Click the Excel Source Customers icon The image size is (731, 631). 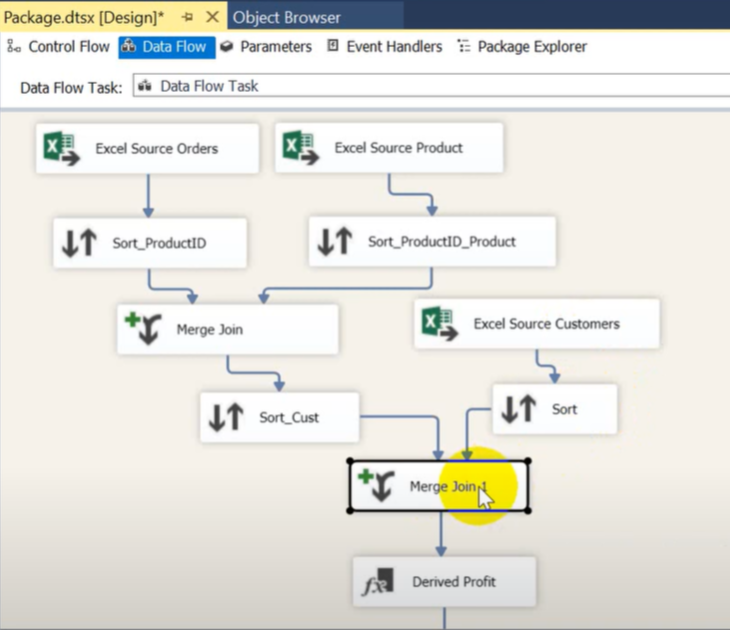tap(439, 324)
